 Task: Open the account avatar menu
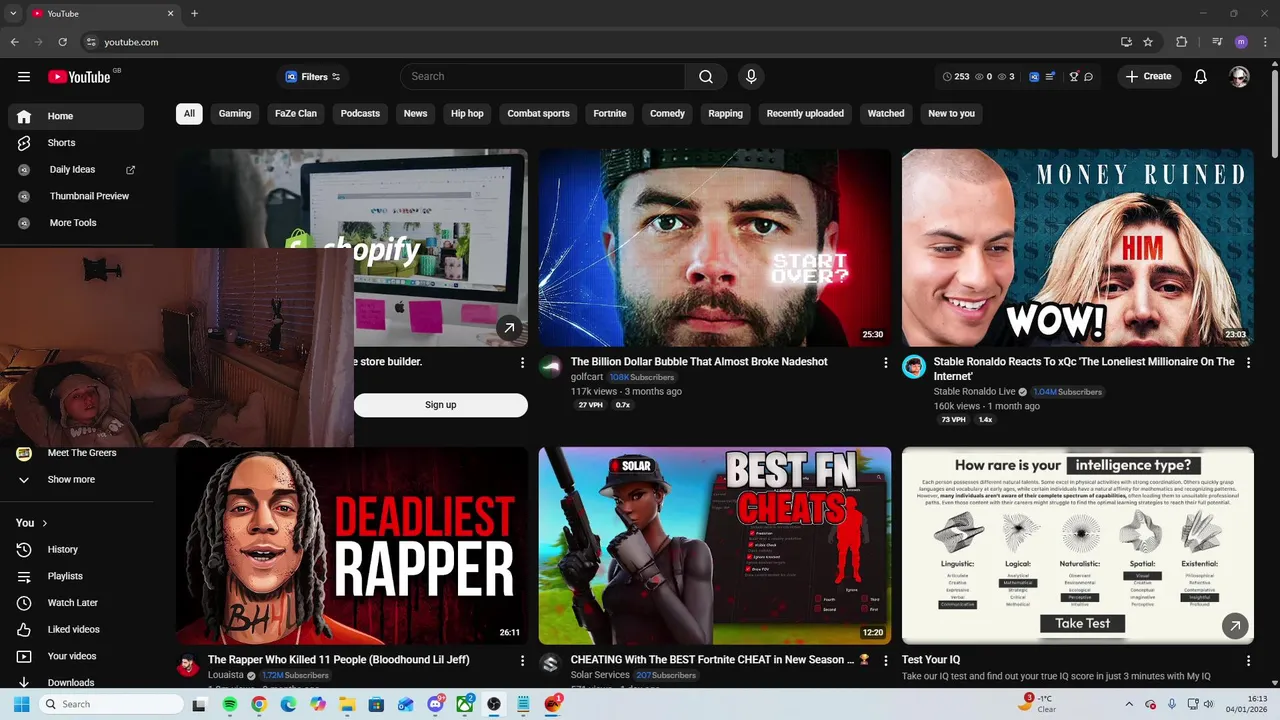(1240, 77)
